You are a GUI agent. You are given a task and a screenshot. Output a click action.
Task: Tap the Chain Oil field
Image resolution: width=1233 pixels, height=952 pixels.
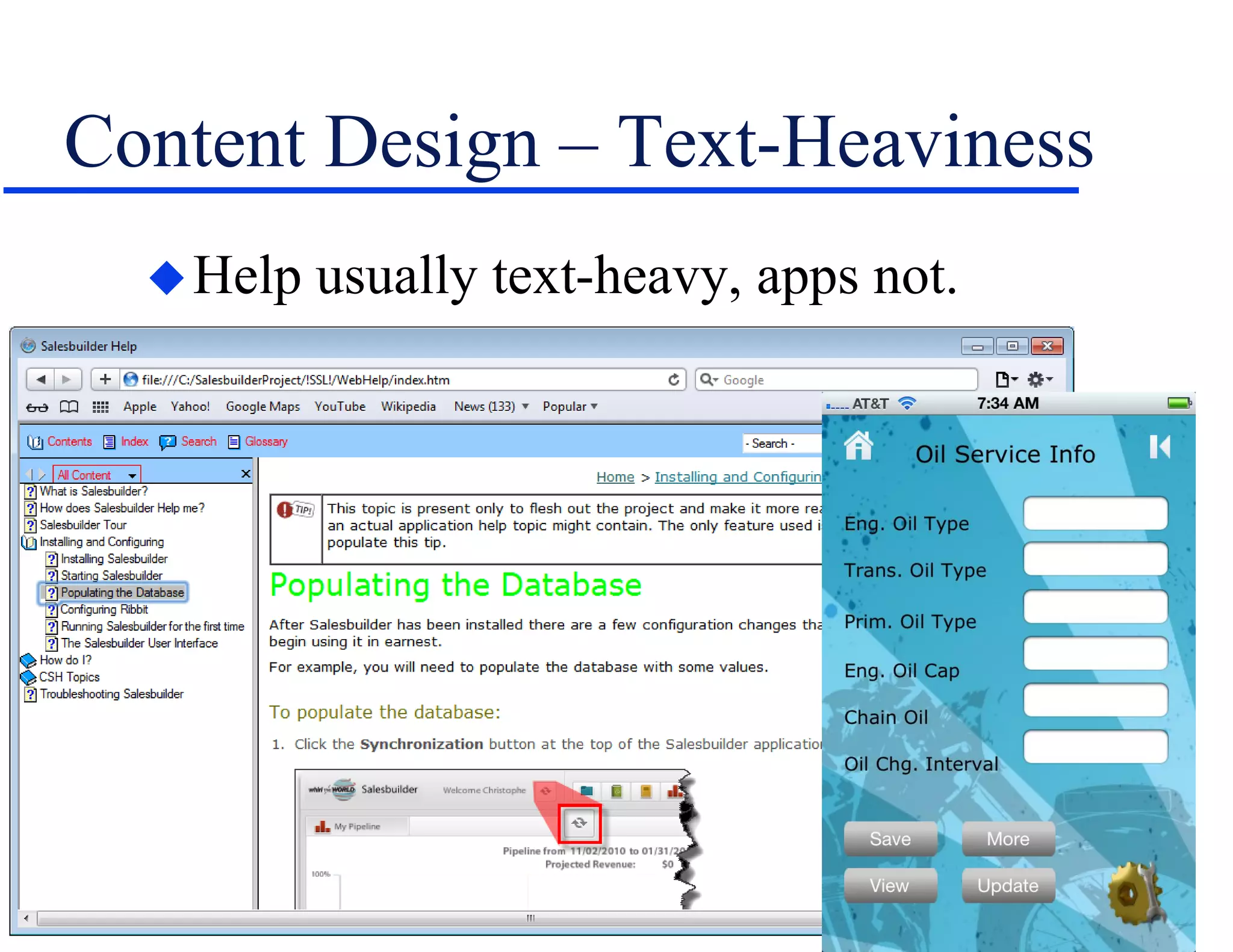point(1095,700)
